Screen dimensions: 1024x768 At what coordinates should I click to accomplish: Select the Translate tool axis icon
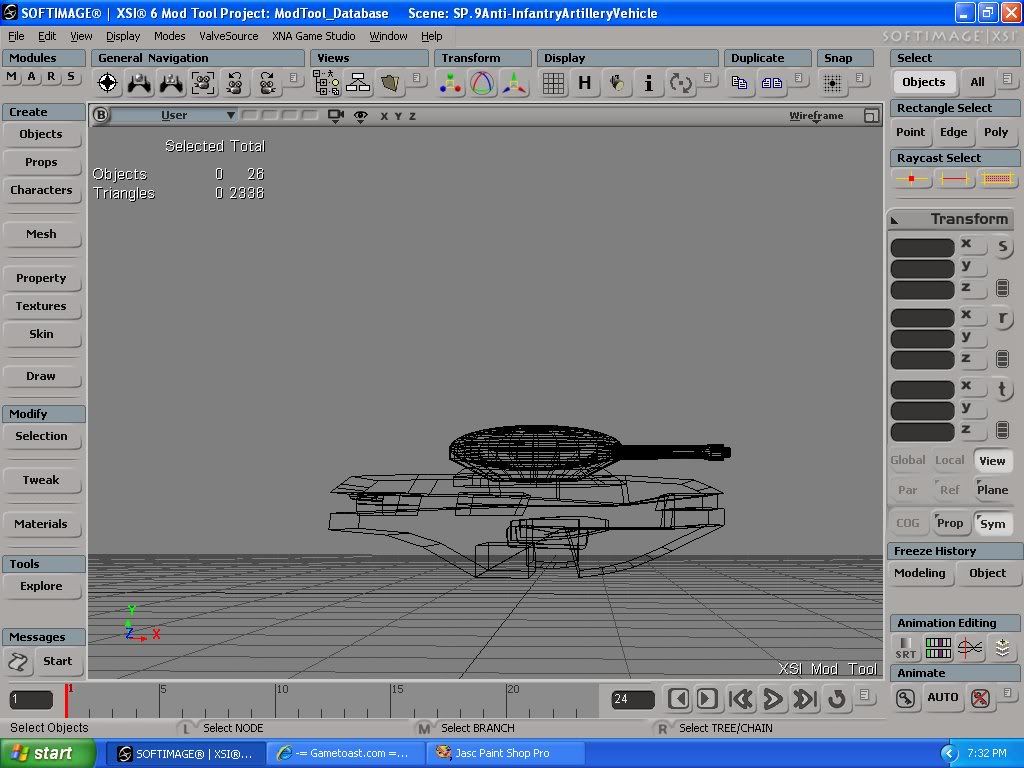pos(514,83)
